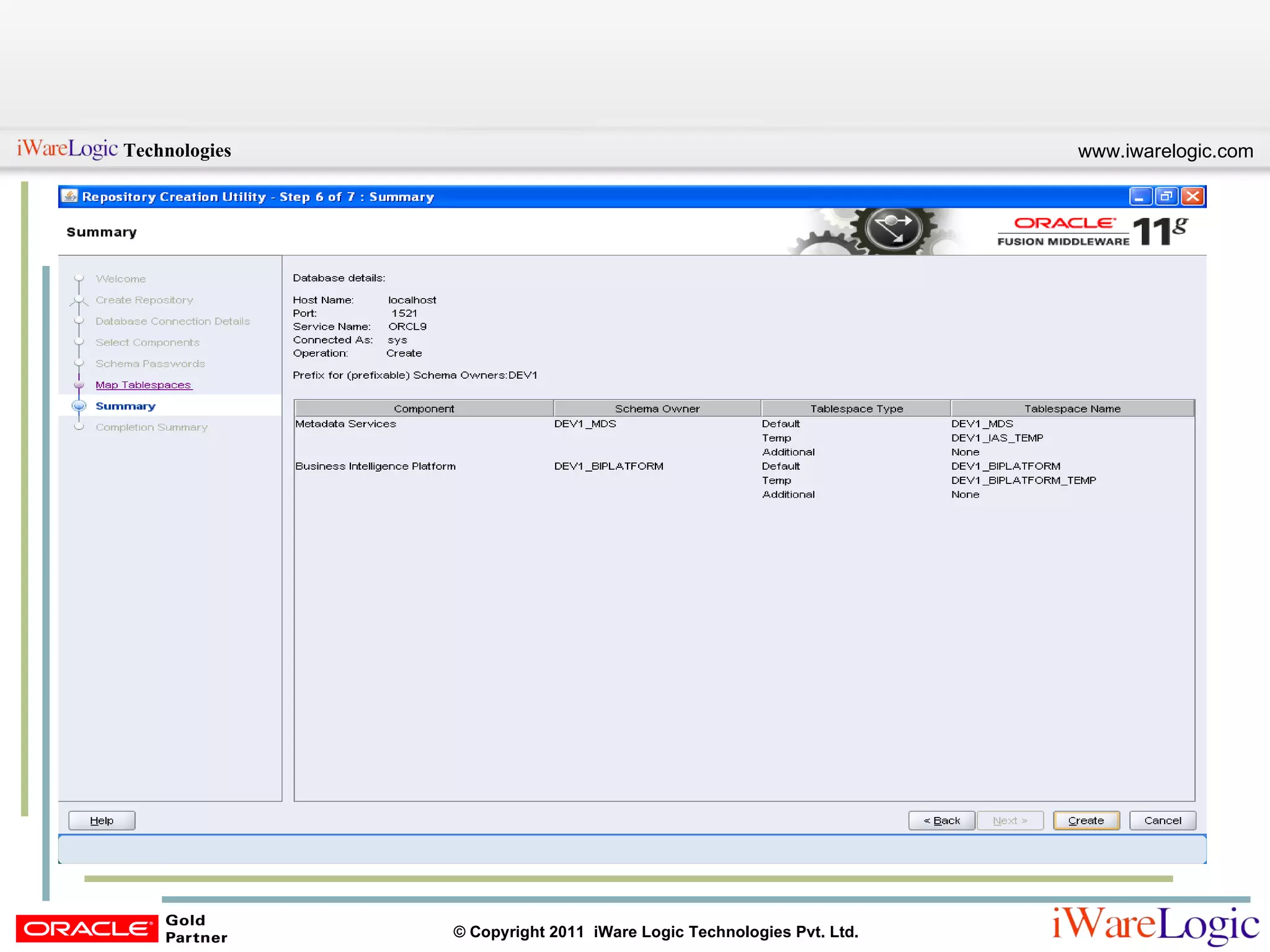Screen dimensions: 1270x952
Task: Minimize the Repository Creation Utility window
Action: (1140, 196)
